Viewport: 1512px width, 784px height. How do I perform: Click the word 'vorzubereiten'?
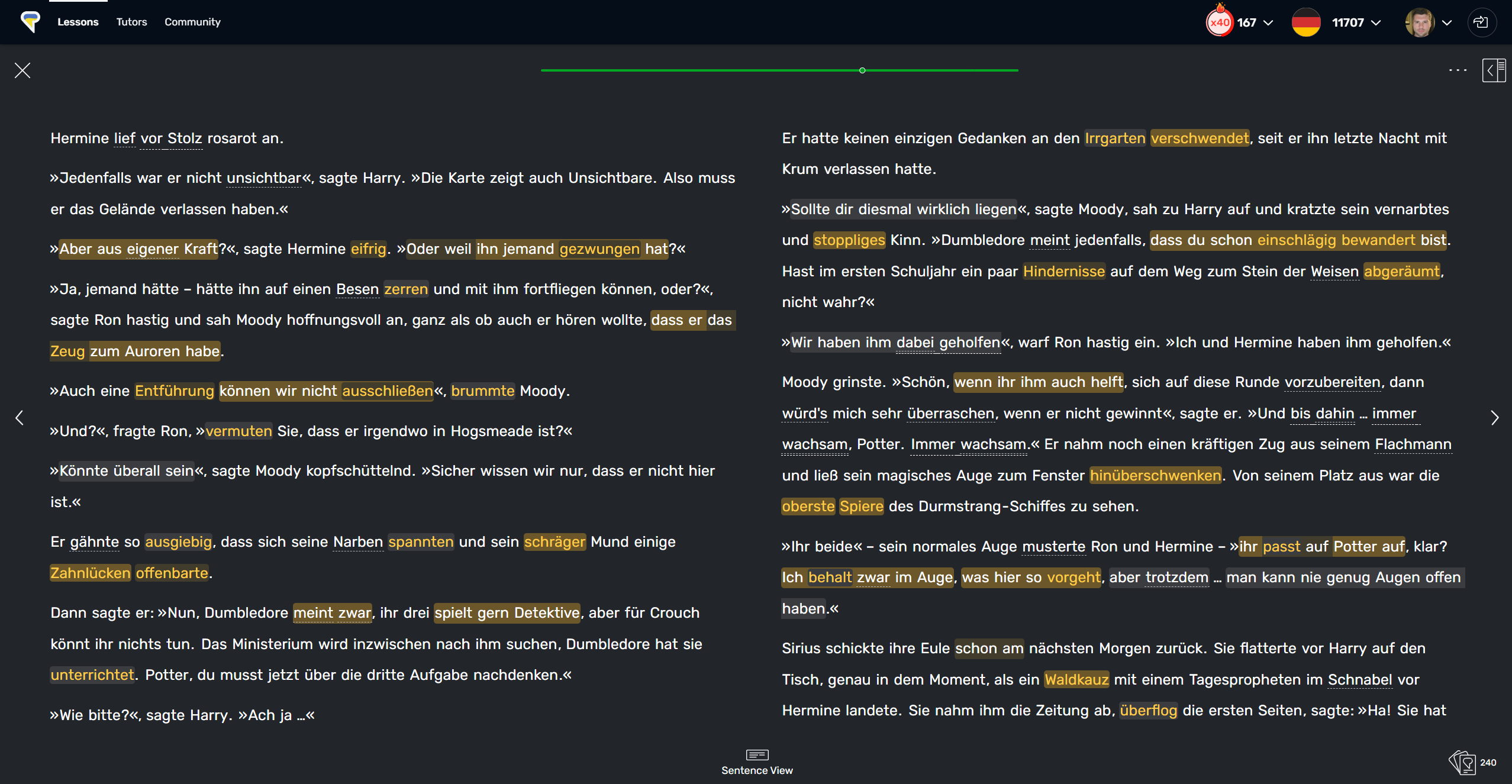click(x=1333, y=382)
